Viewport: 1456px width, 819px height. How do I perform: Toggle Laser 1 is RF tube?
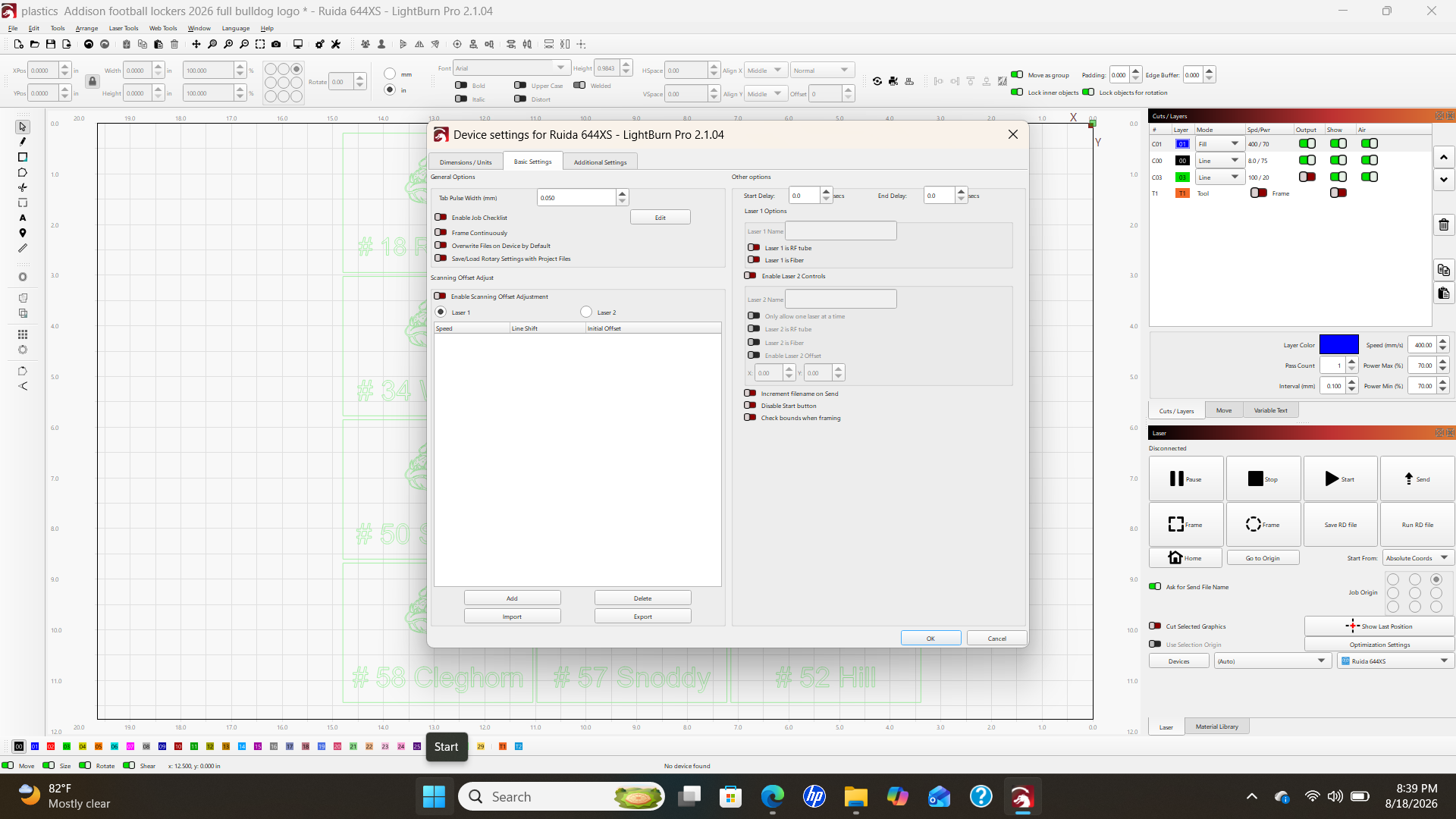pos(754,248)
